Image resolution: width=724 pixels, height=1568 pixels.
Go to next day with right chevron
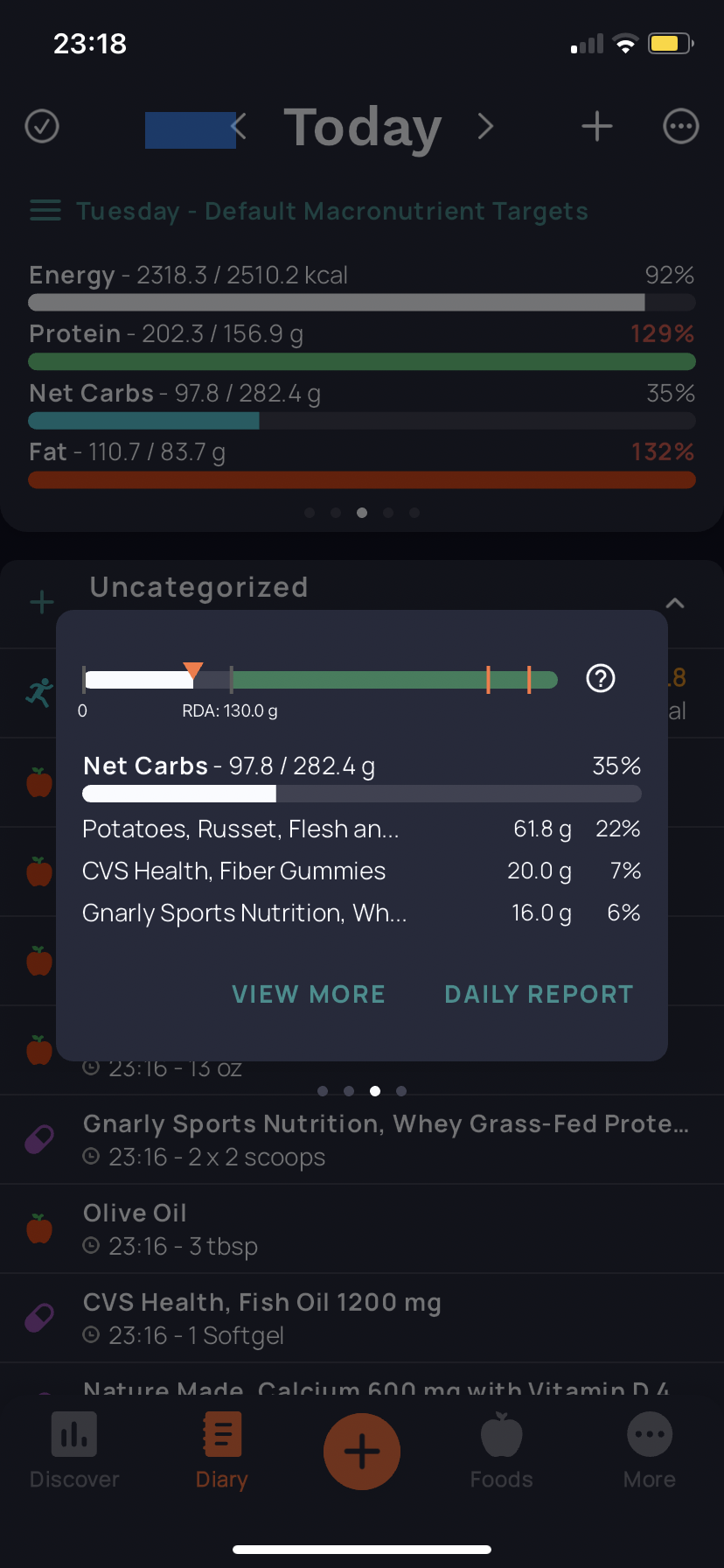point(485,126)
